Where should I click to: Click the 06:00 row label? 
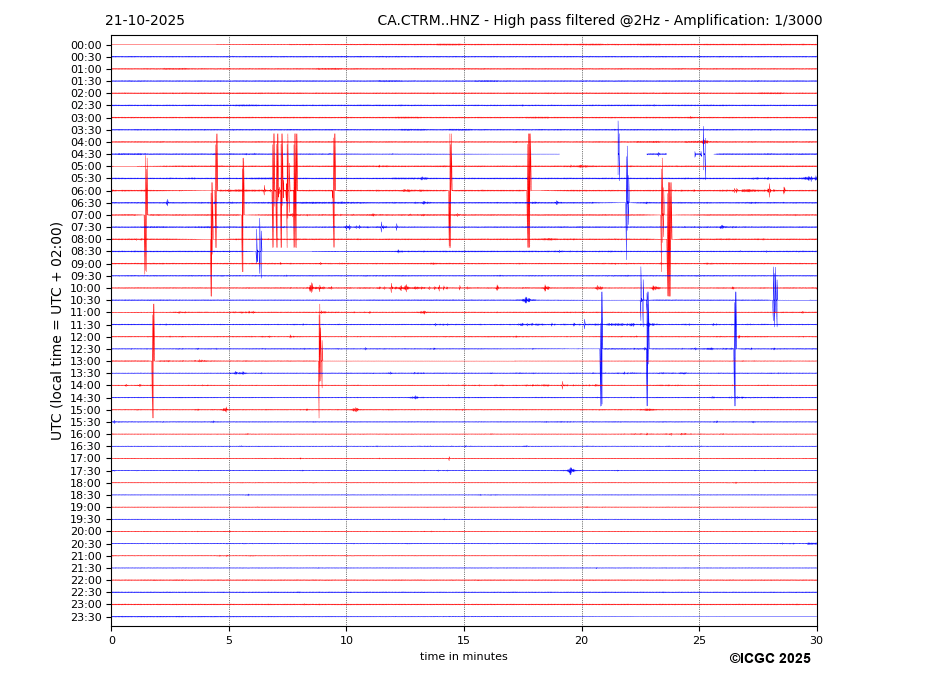tap(86, 191)
